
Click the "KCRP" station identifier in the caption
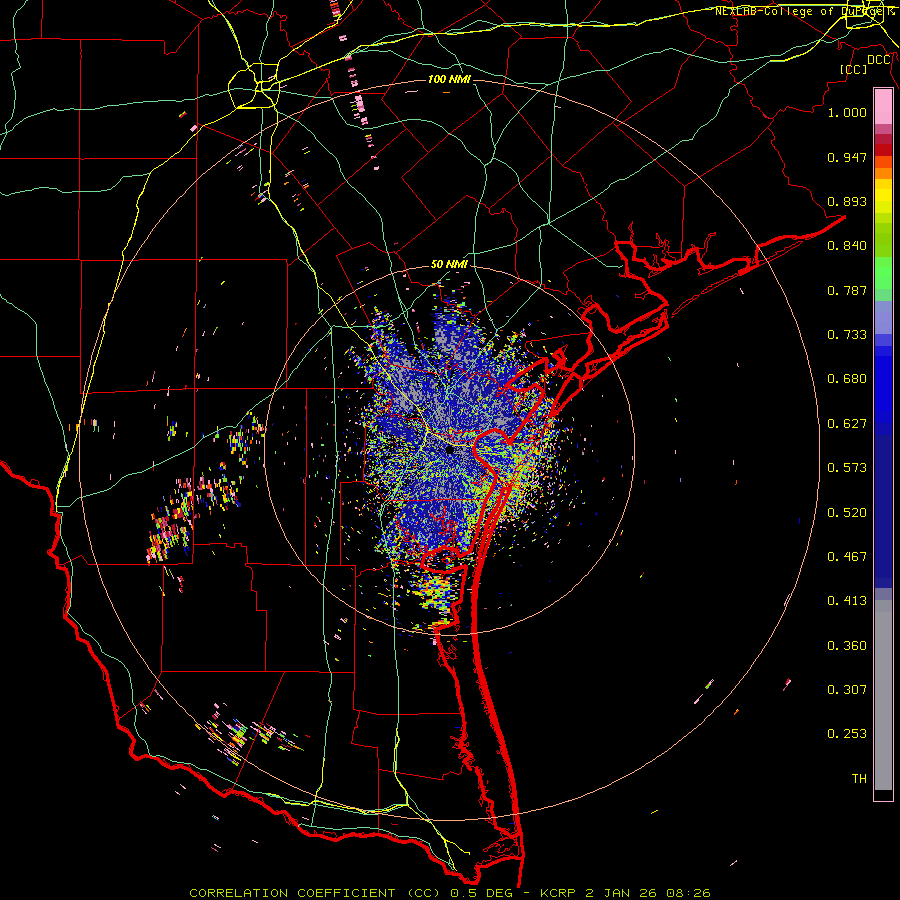click(x=557, y=893)
